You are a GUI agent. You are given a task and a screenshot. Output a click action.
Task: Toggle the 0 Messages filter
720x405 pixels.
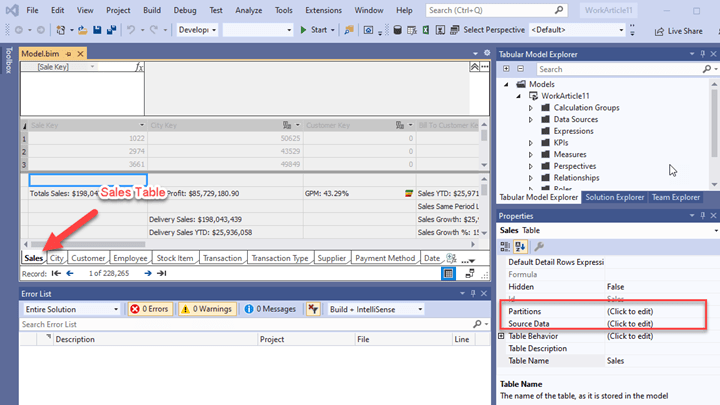pyautogui.click(x=270, y=309)
